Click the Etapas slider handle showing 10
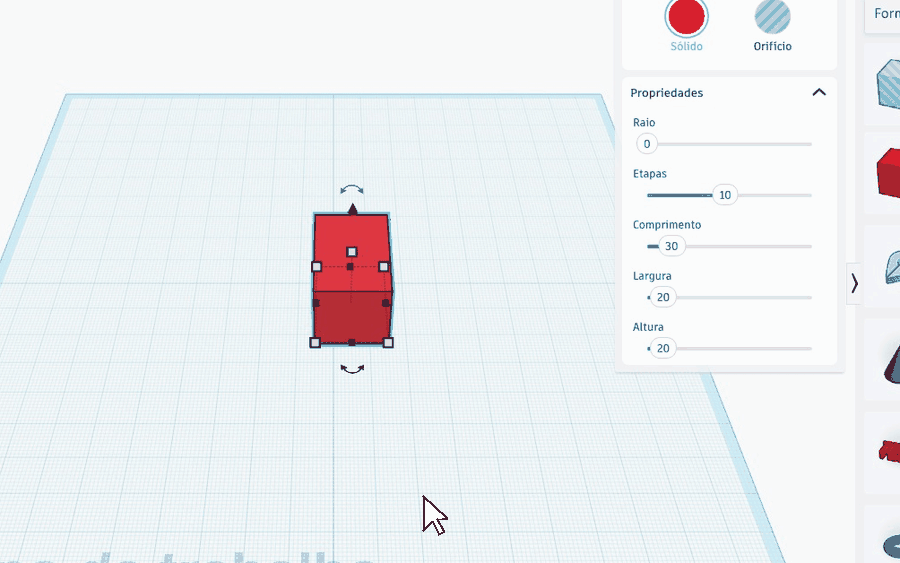This screenshot has height=563, width=900. coord(725,195)
